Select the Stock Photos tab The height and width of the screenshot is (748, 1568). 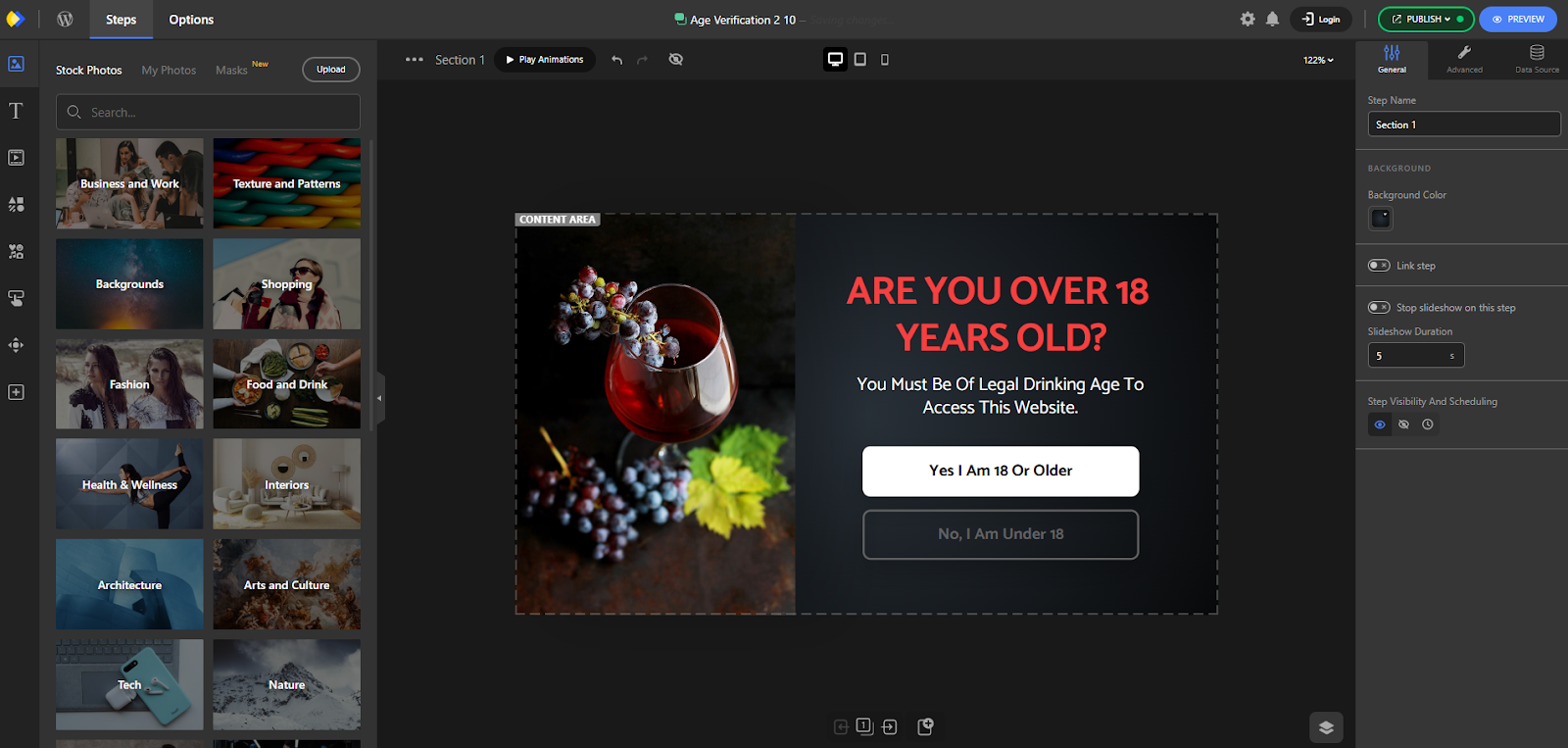[x=89, y=71]
